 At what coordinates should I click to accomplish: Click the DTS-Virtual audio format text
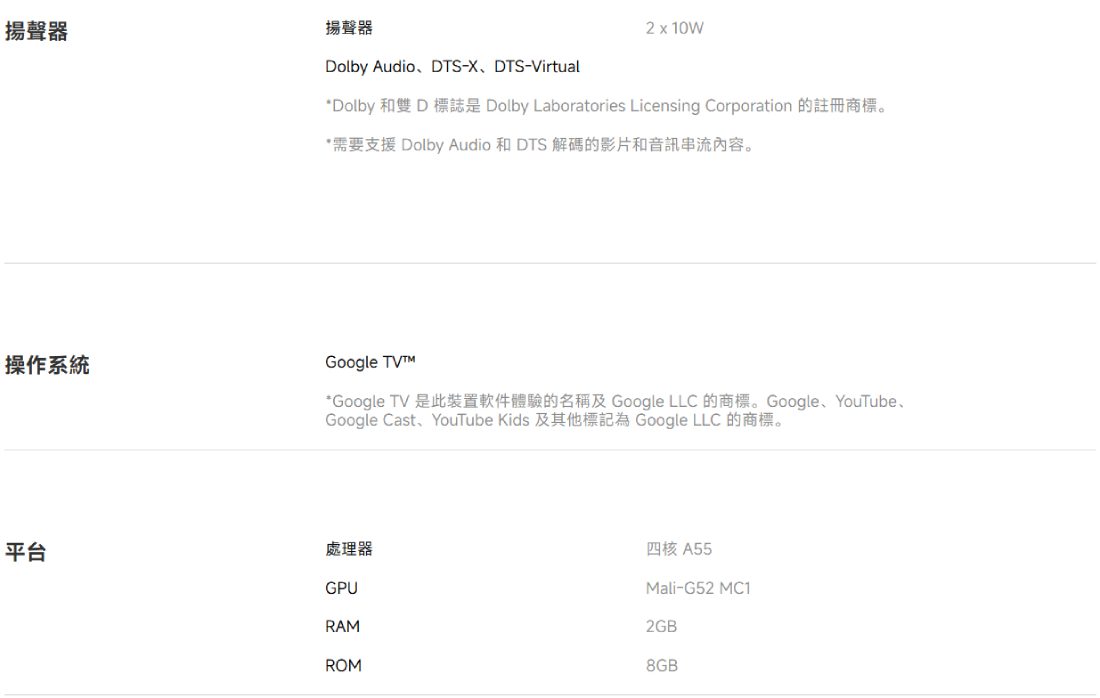coord(537,67)
